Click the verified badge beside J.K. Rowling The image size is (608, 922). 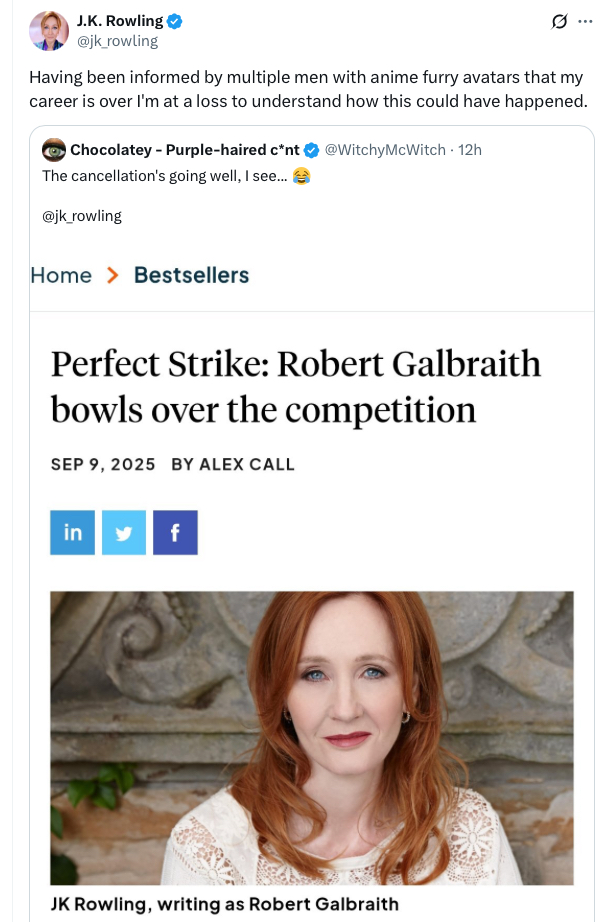175,21
